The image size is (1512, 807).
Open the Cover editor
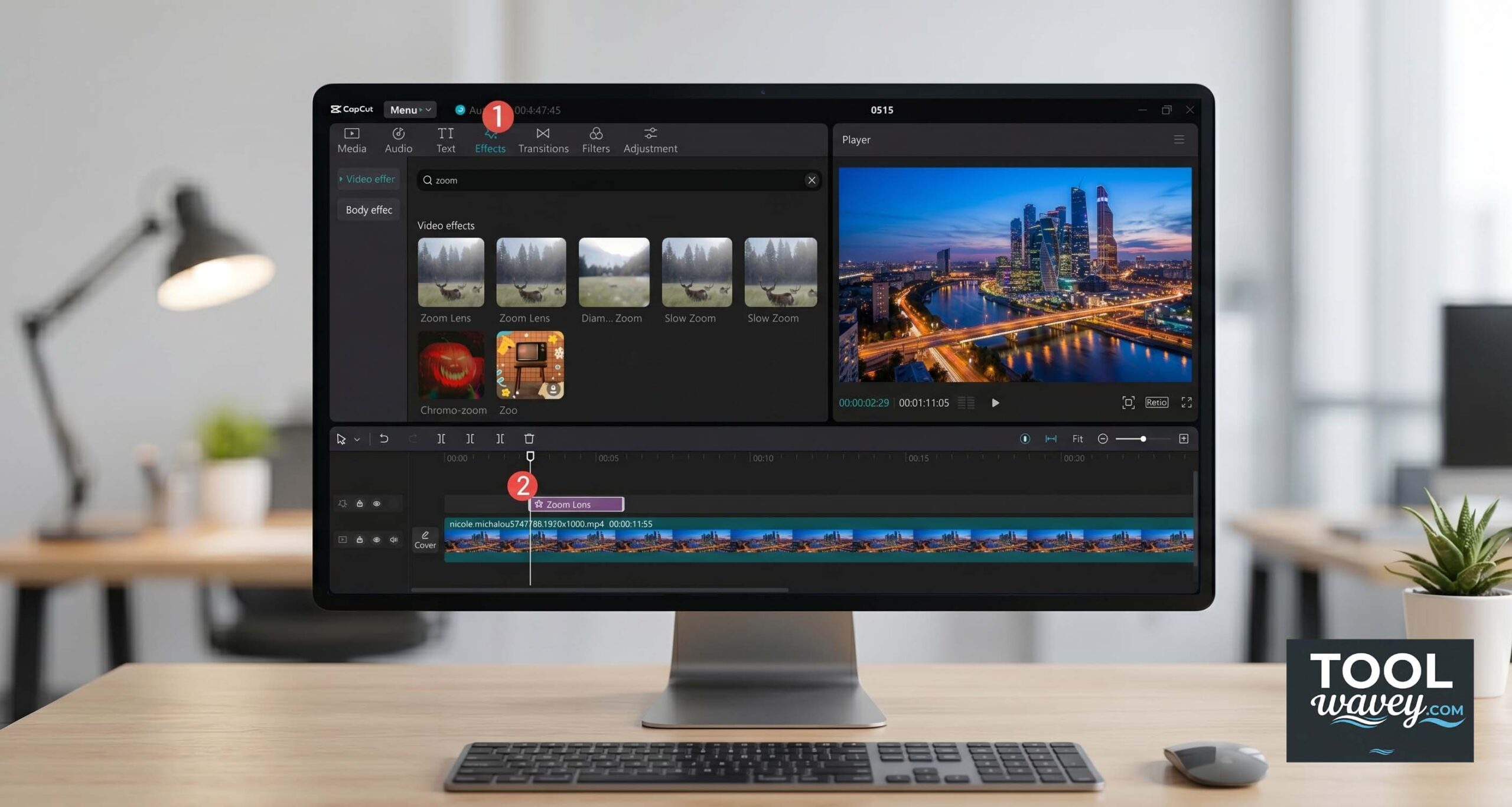[x=425, y=540]
